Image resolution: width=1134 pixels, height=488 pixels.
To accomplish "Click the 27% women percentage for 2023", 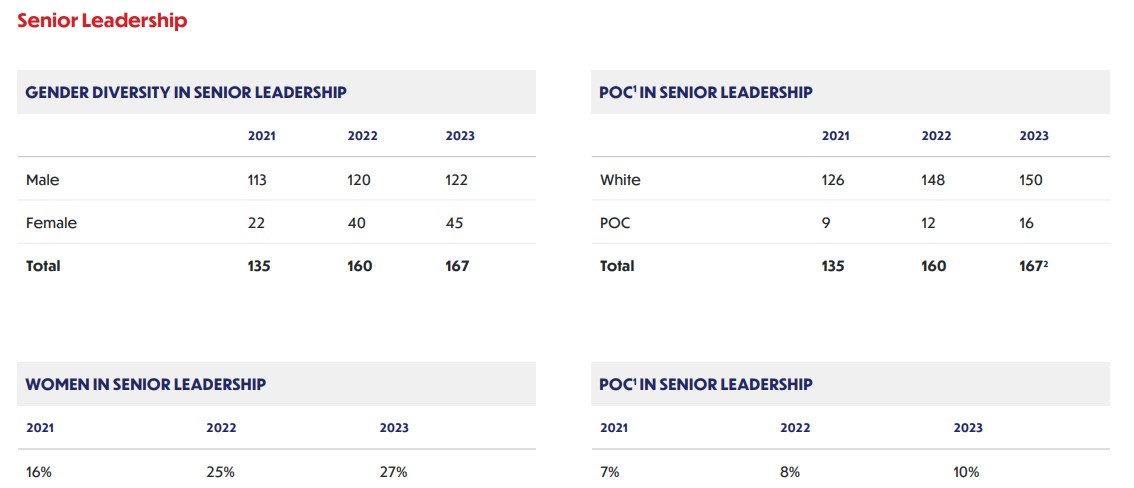I will [x=394, y=472].
